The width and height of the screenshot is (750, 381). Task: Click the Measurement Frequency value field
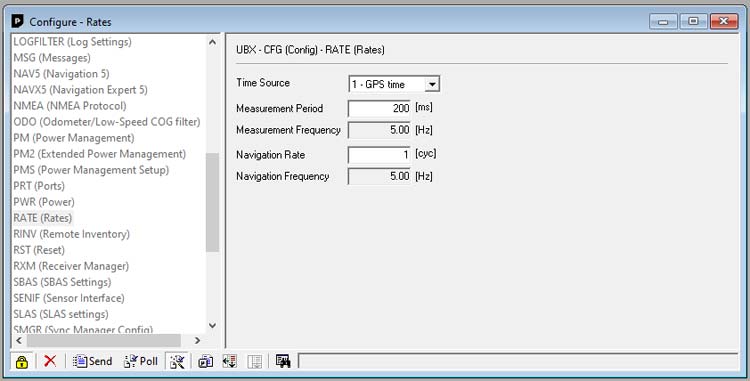pyautogui.click(x=379, y=130)
